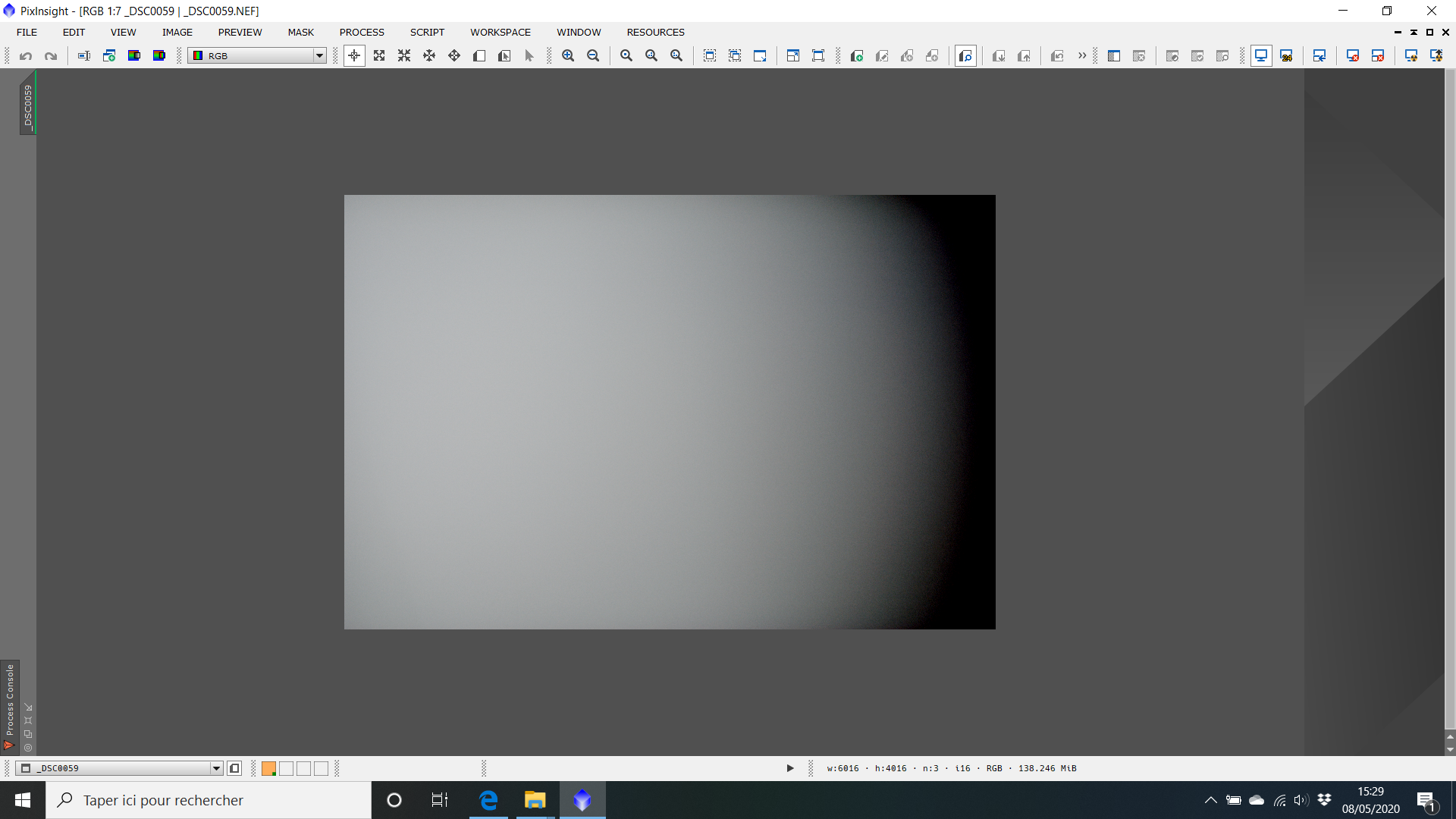1456x819 pixels.
Task: Click the Windows search box
Action: coord(209,800)
